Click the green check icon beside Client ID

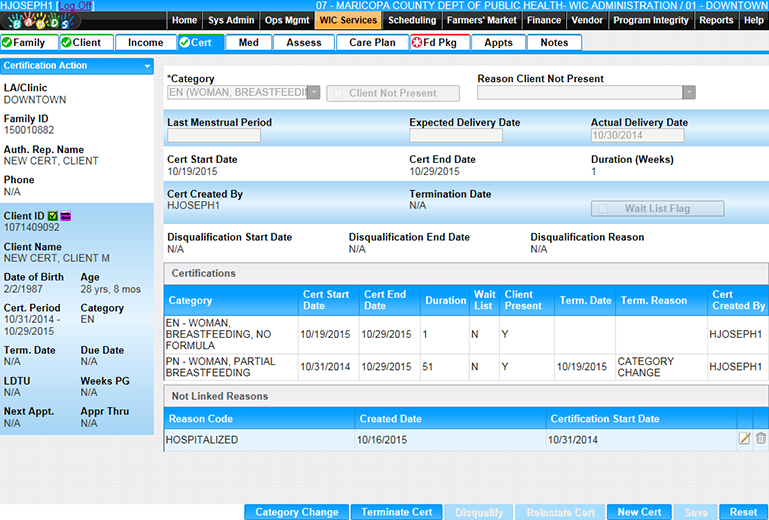(x=53, y=215)
